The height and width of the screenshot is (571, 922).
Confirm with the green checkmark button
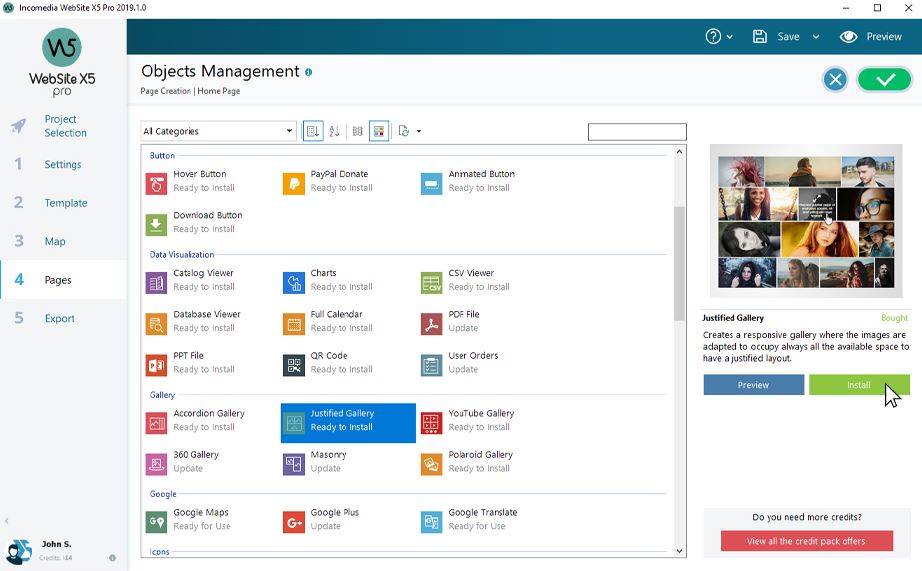tap(884, 79)
